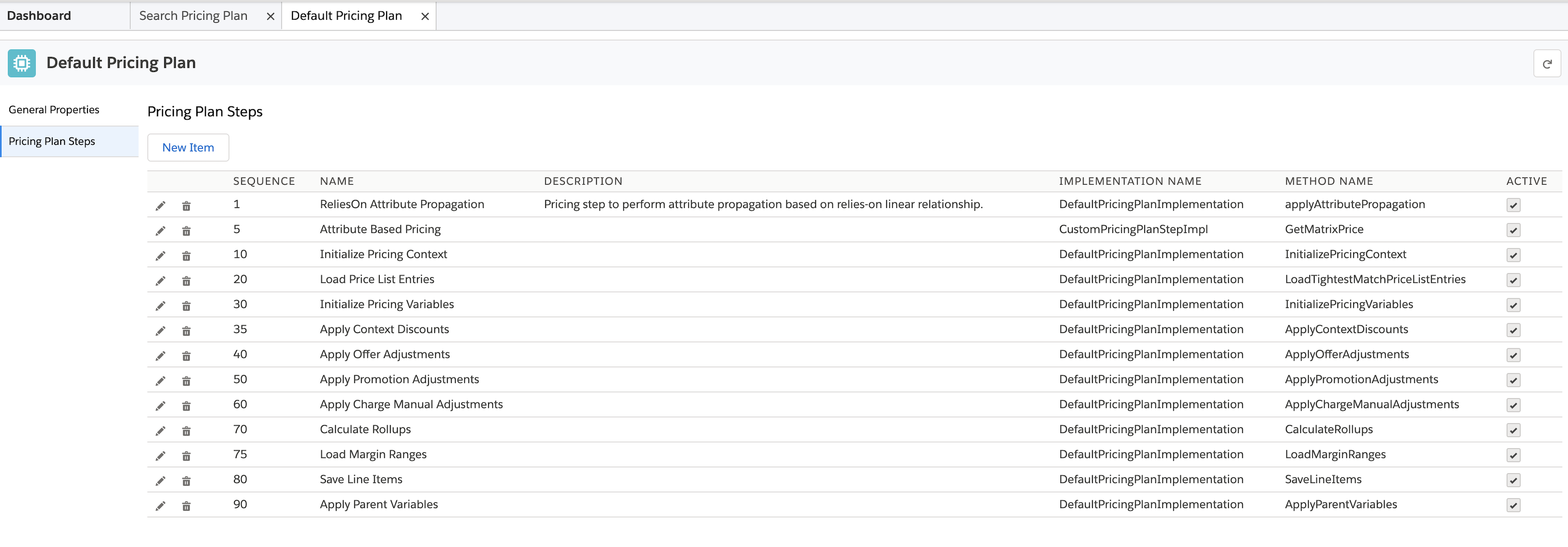Viewport: 1568px width, 547px height.
Task: Delete the Apply Parent Variables step
Action: tap(186, 506)
